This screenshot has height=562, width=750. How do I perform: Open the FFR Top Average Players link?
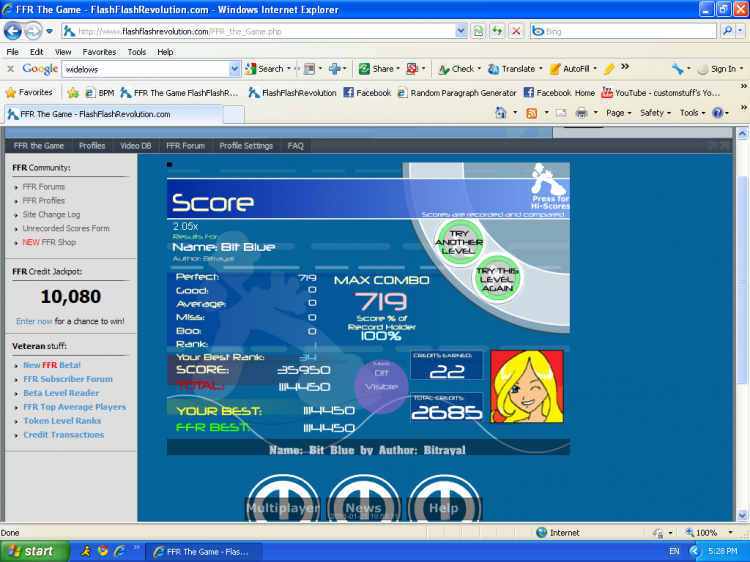pyautogui.click(x=75, y=407)
